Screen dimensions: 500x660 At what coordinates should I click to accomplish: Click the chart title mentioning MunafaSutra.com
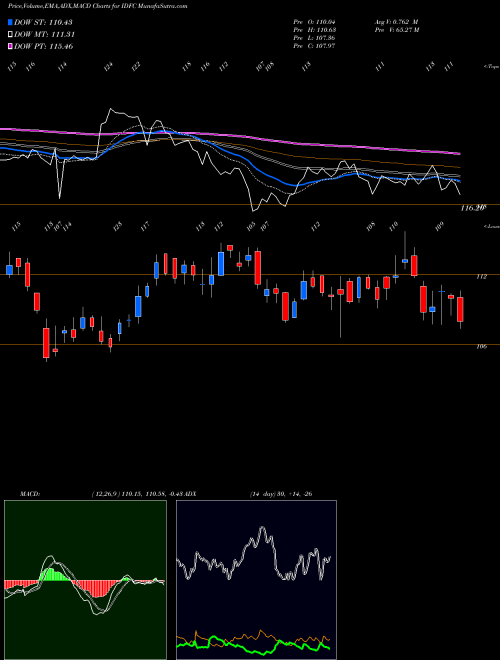98,6
